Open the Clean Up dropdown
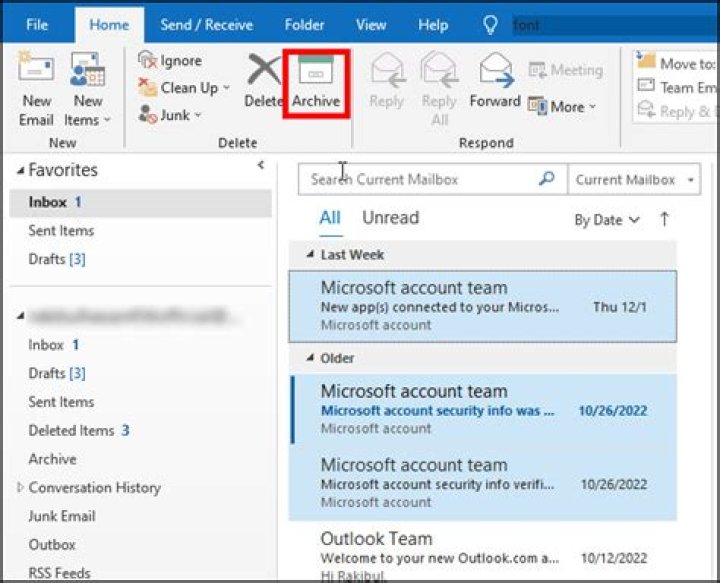The image size is (720, 583). [x=184, y=87]
